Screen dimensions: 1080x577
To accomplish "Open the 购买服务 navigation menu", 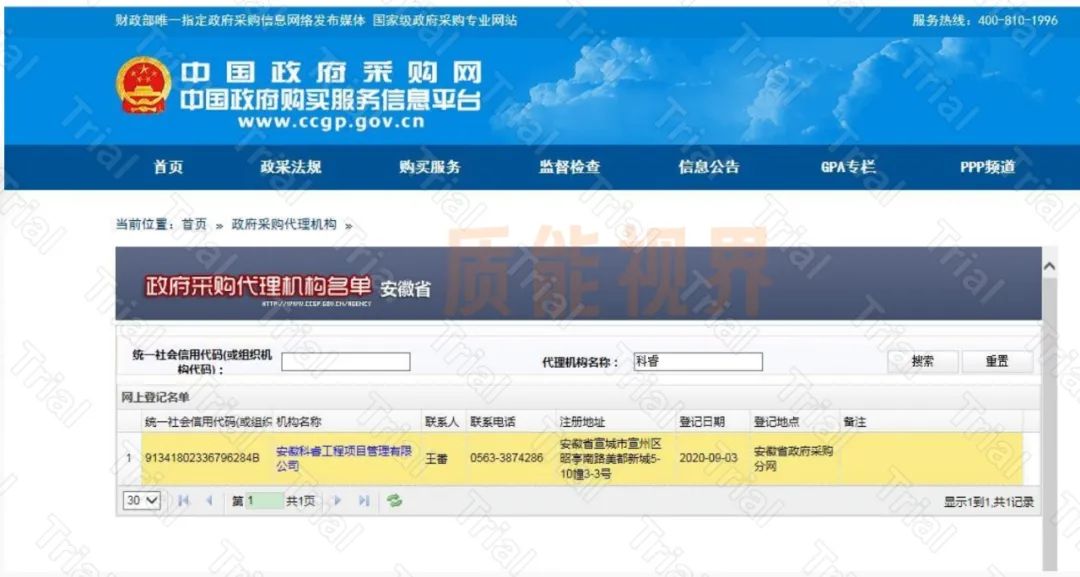I will coord(430,167).
